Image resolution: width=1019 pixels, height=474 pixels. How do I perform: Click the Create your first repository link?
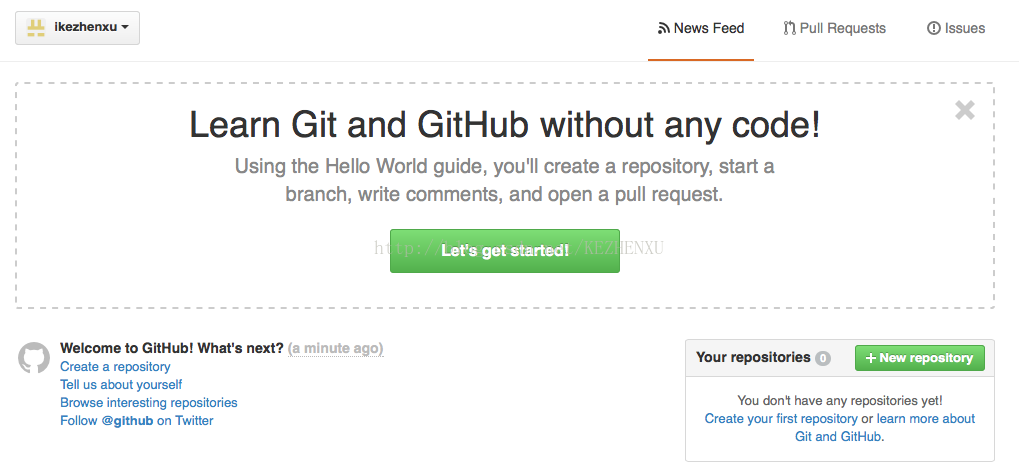tap(780, 419)
